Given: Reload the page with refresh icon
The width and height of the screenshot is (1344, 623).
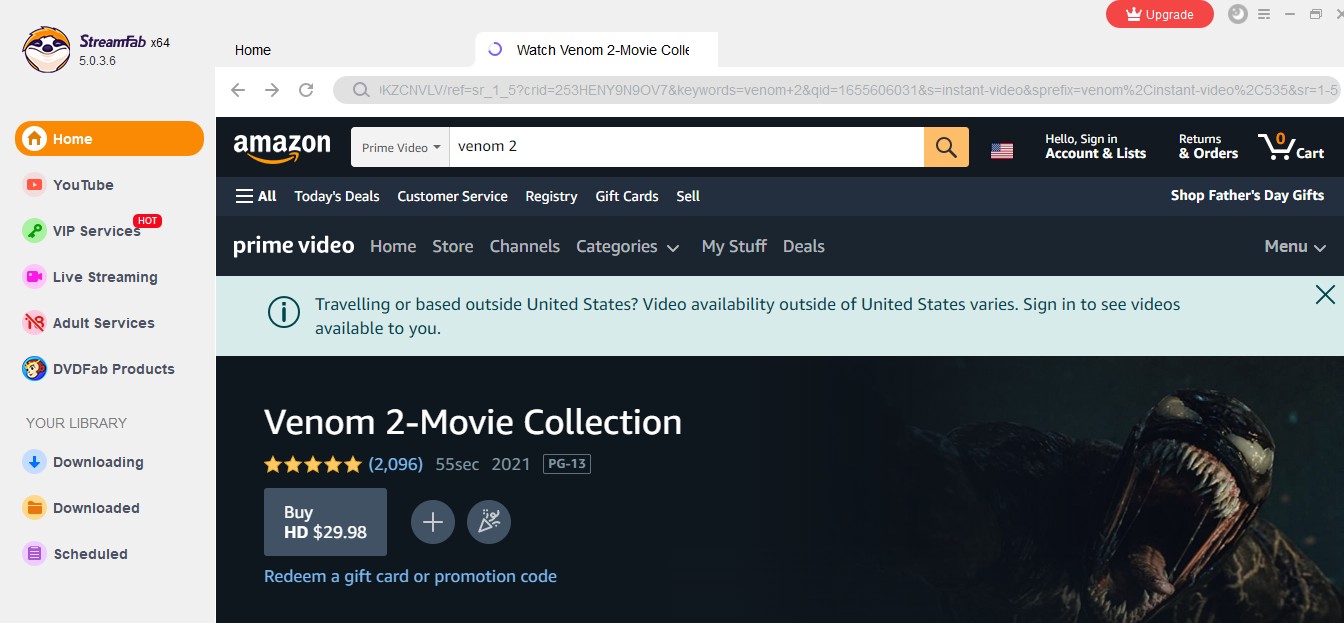Looking at the screenshot, I should click(x=306, y=90).
